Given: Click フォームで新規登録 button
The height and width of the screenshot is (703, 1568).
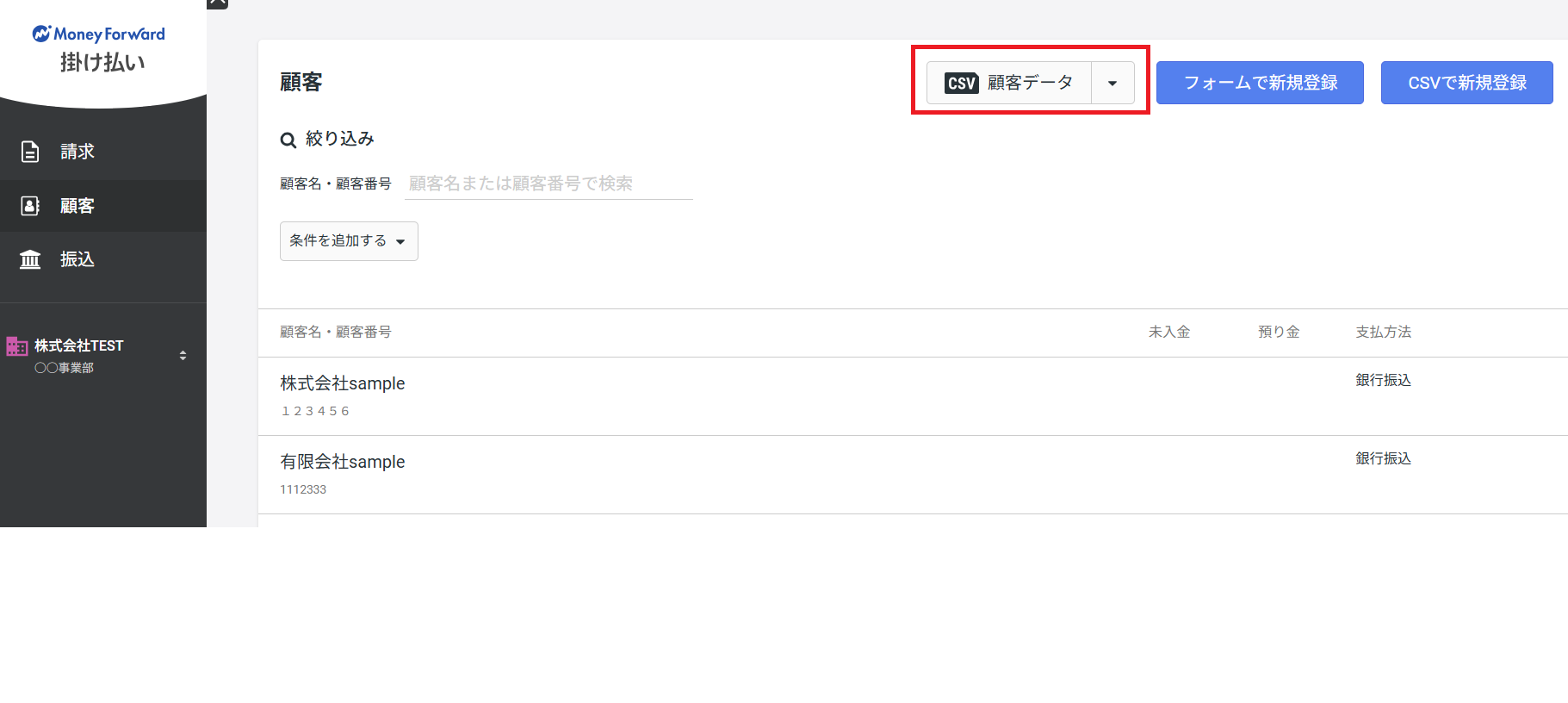Looking at the screenshot, I should pos(1260,83).
